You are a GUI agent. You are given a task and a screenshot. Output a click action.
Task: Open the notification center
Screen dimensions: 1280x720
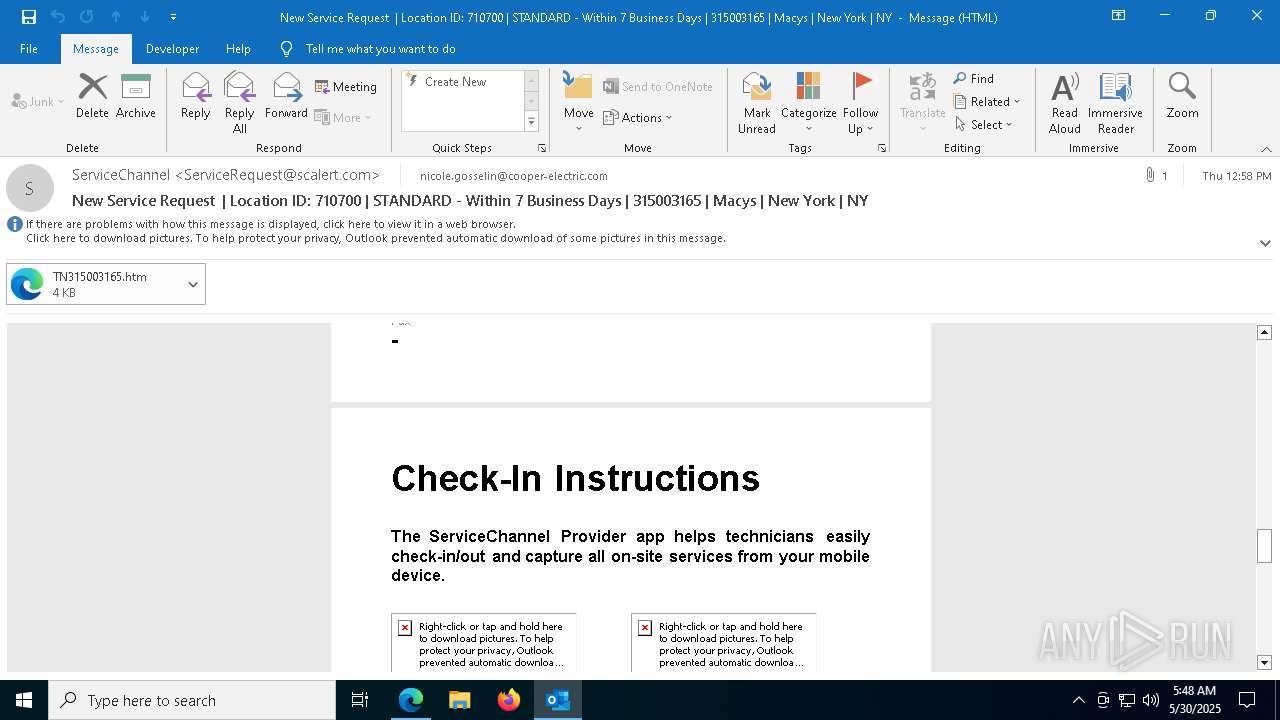click(x=1247, y=700)
